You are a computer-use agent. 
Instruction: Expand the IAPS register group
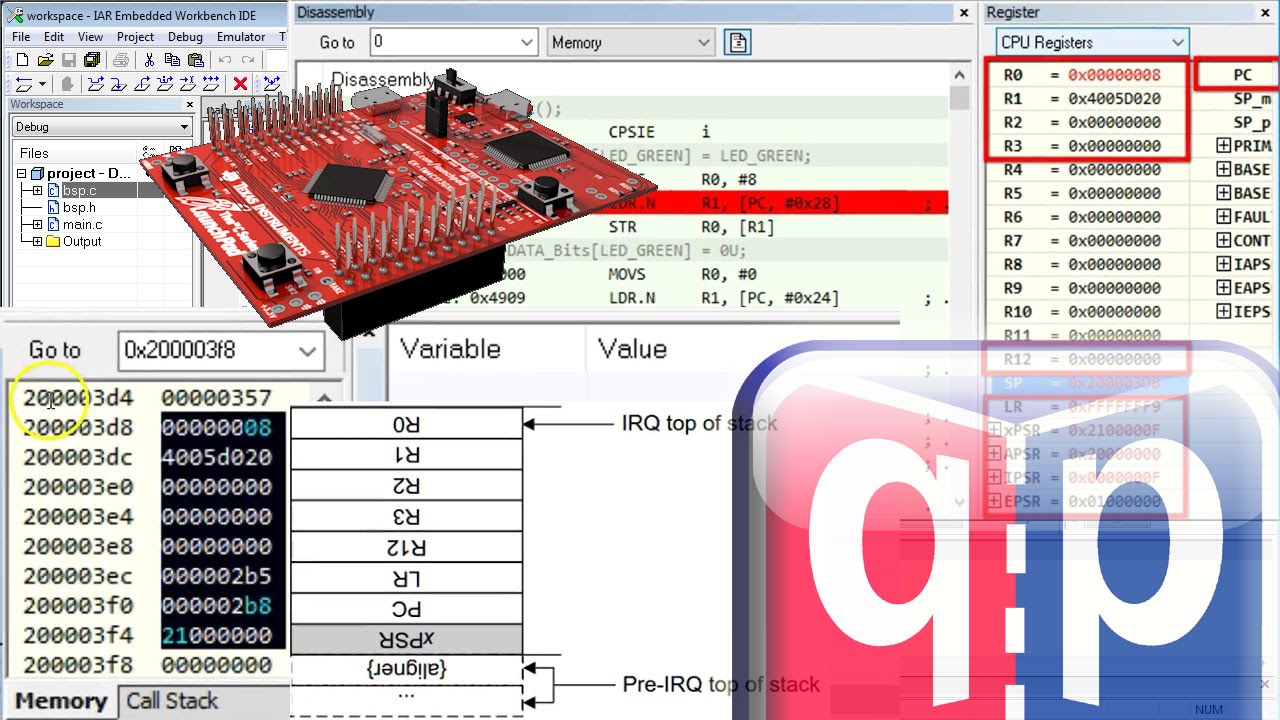(1223, 264)
